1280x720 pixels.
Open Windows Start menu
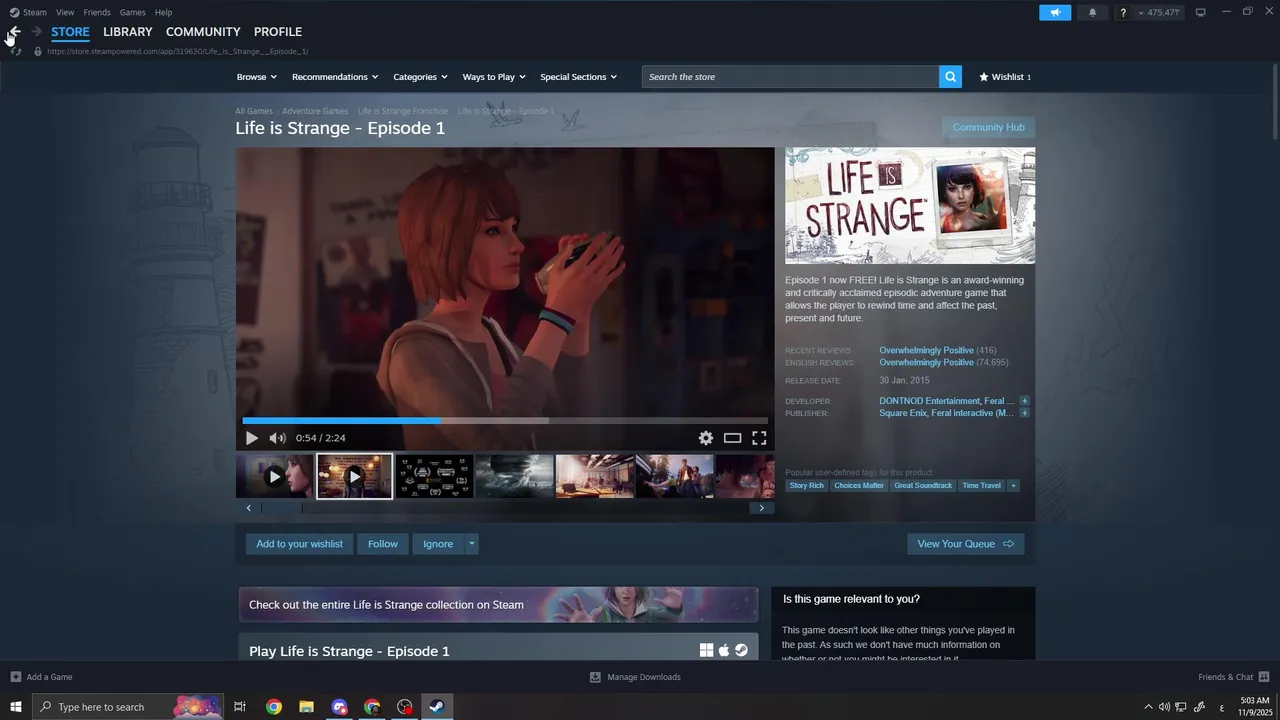pyautogui.click(x=16, y=707)
